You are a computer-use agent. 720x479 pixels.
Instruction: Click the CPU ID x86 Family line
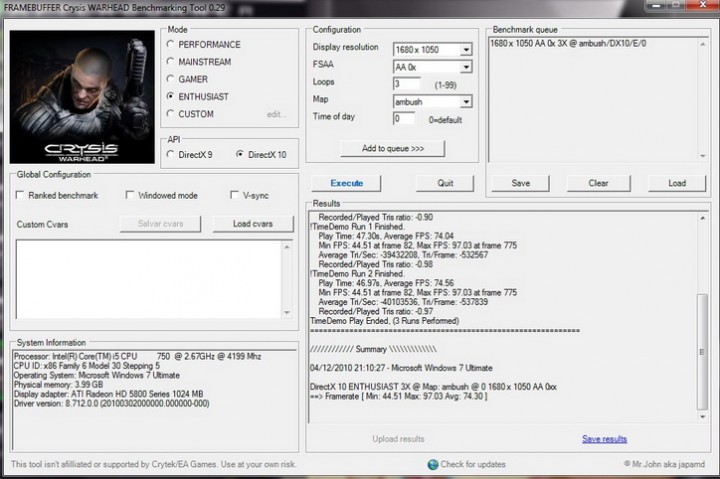87,366
